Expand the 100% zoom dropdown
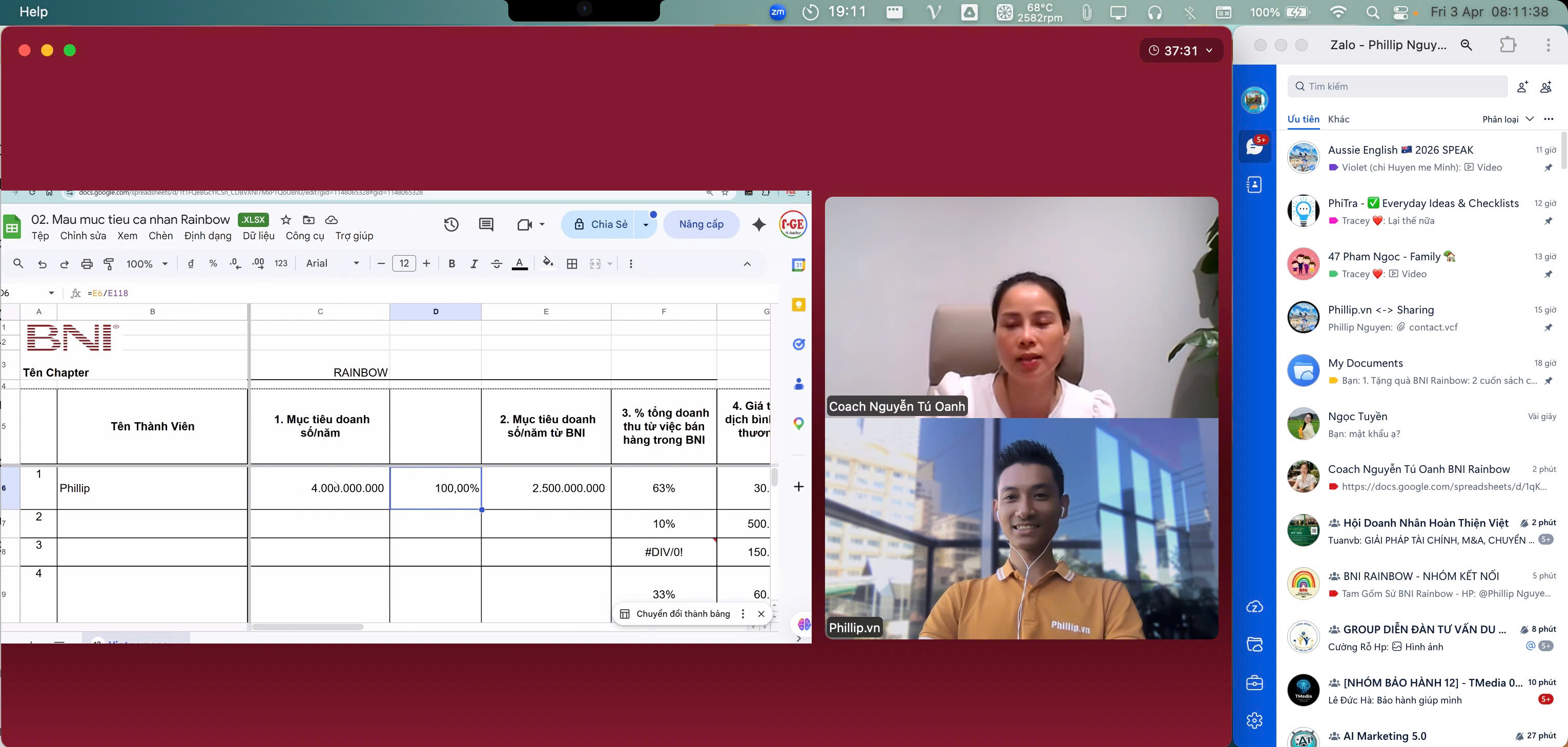 tap(147, 264)
